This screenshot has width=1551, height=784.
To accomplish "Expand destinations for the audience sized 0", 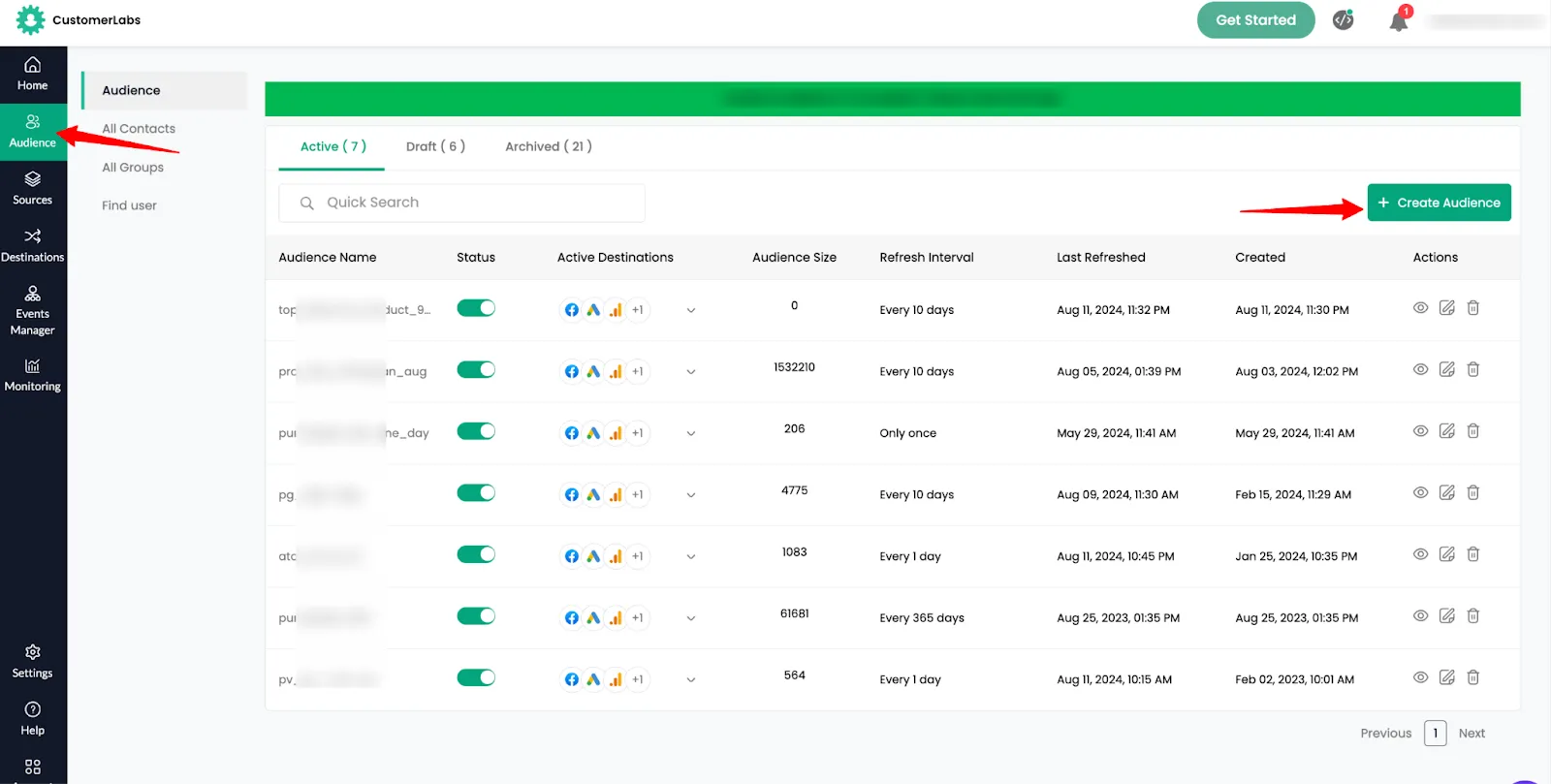I will (691, 311).
